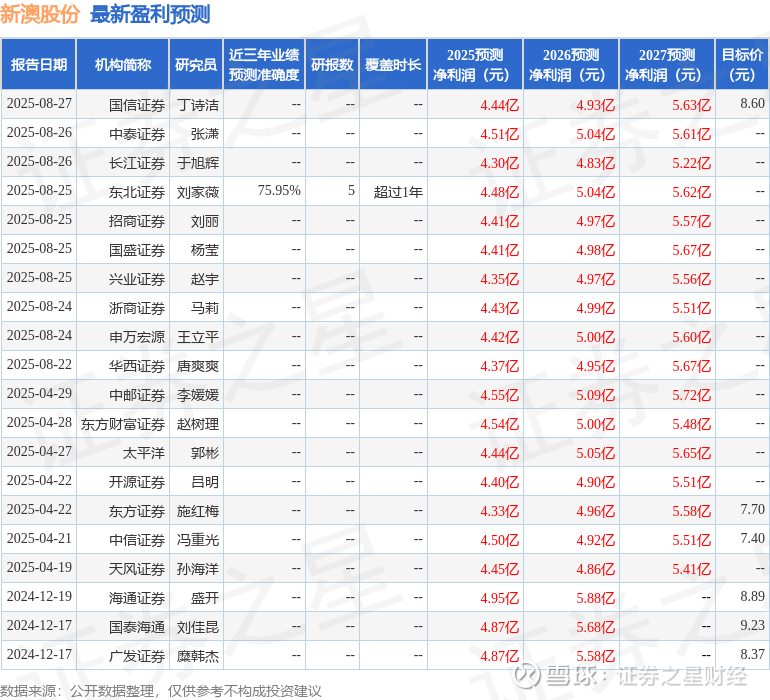The height and width of the screenshot is (700, 770).
Task: Select the 近三年业绩预测准确度 column header
Action: click(264, 64)
